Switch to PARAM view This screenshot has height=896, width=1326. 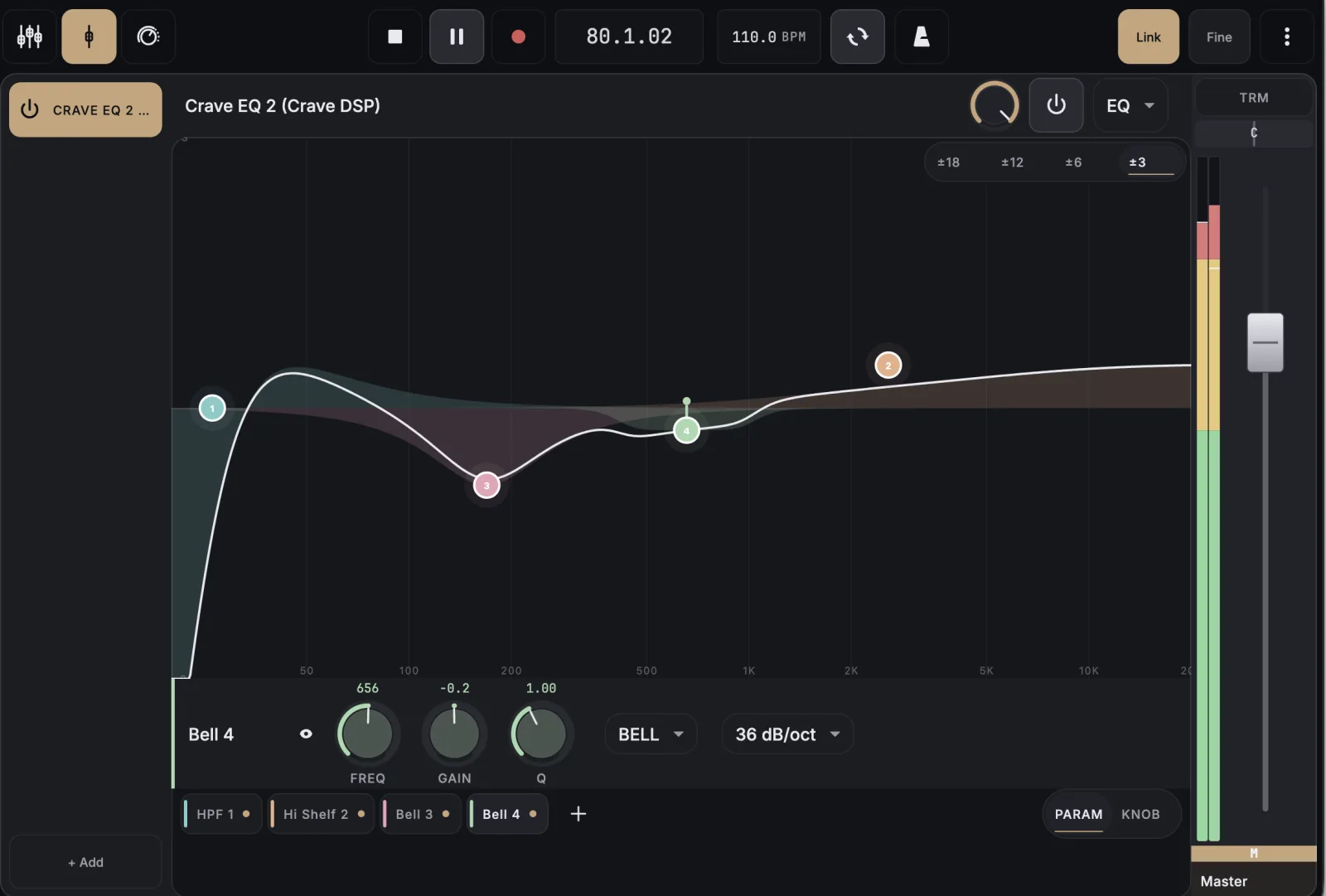pos(1078,814)
